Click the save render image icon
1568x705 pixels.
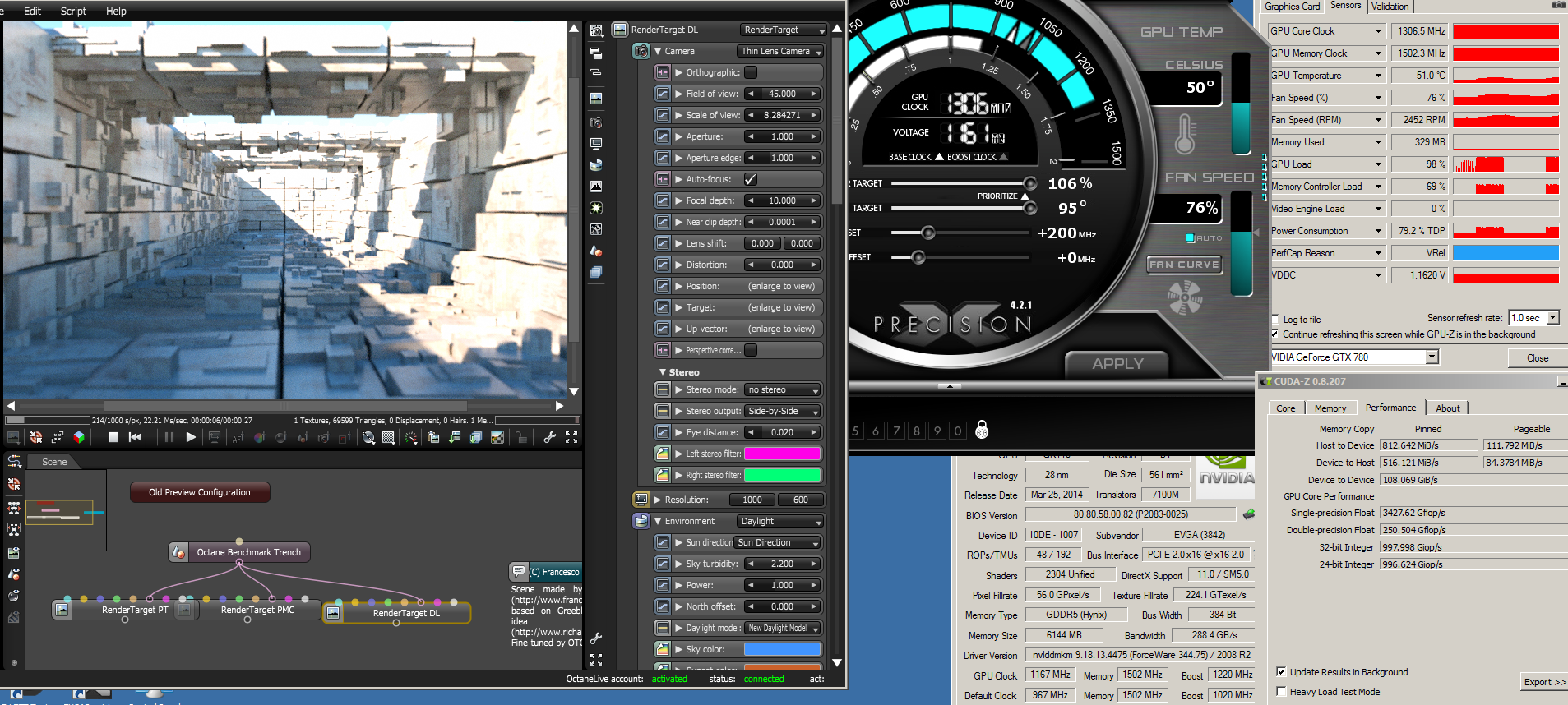pyautogui.click(x=455, y=437)
